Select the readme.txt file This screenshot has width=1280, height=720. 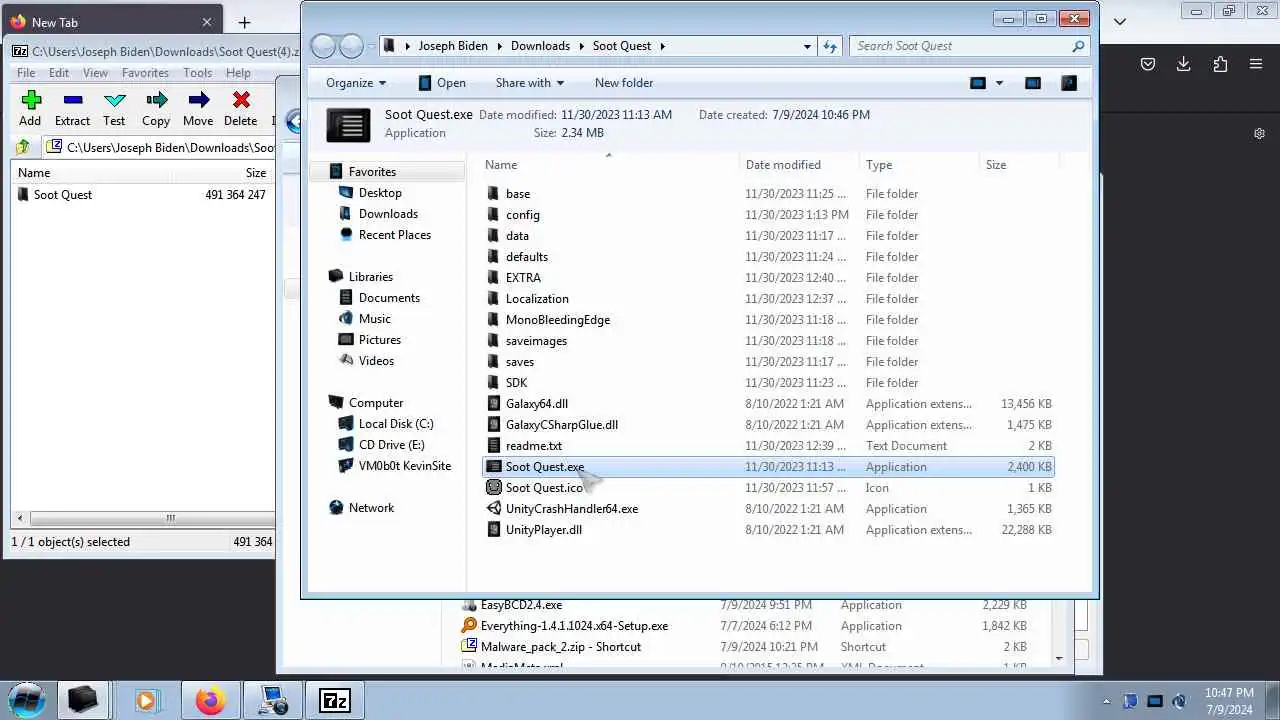(534, 446)
